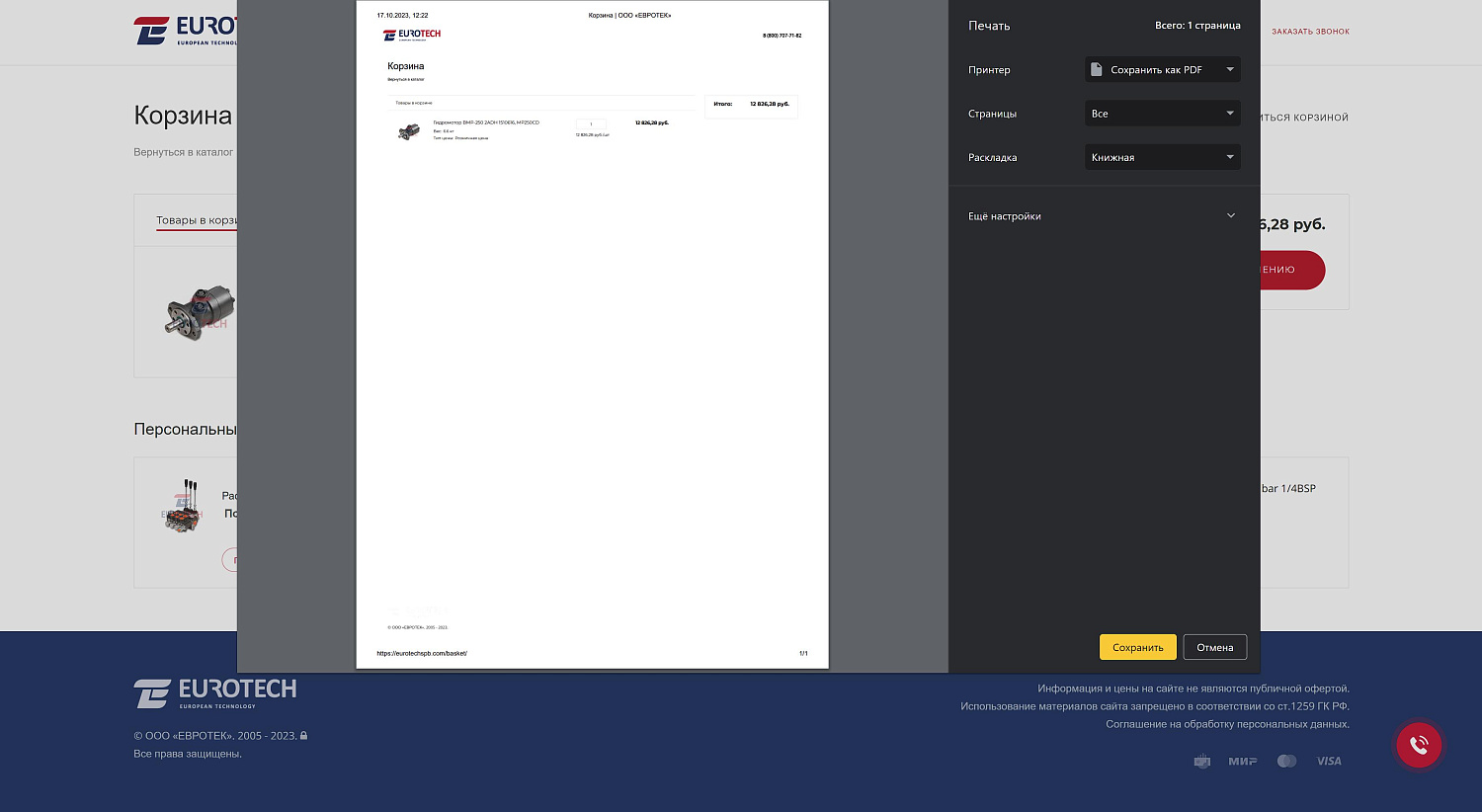
Task: Click the cash payment icon in footer
Action: point(1201,761)
